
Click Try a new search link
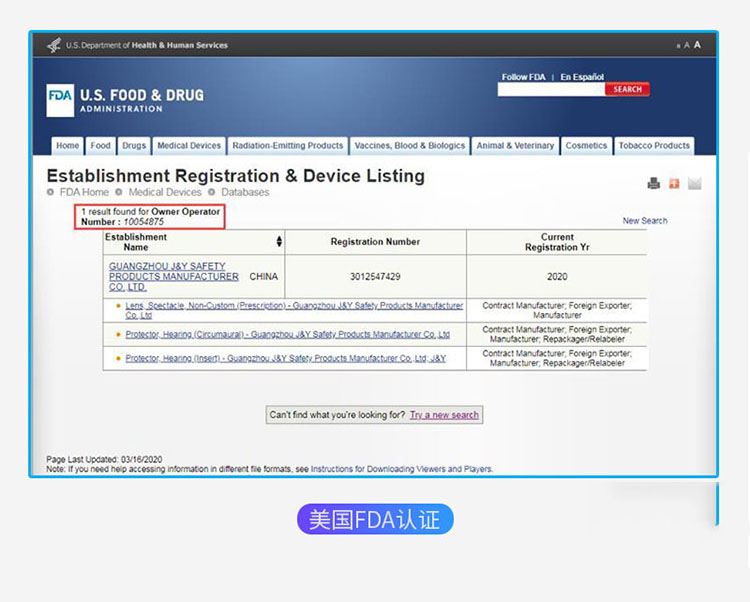444,415
